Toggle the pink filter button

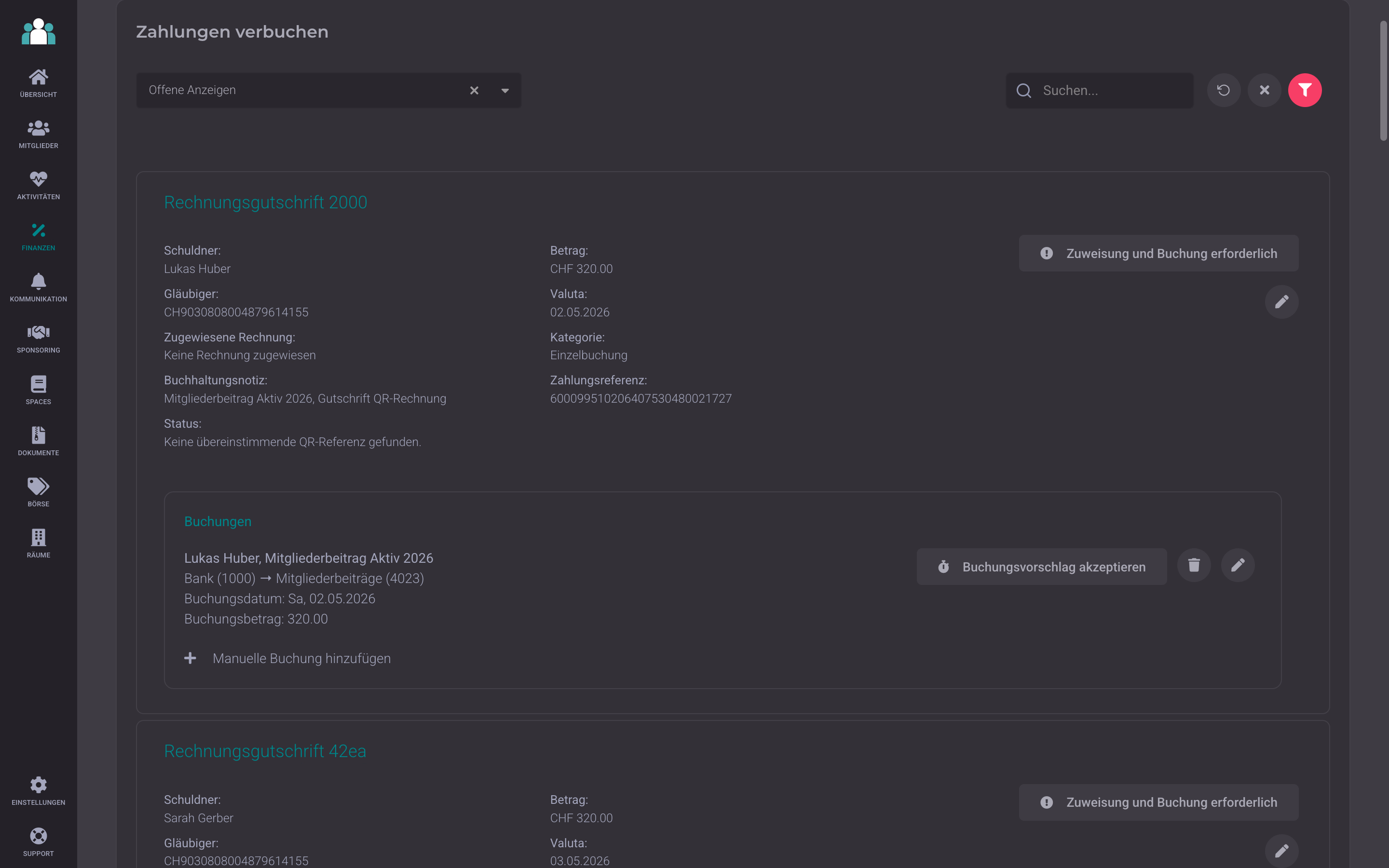(1305, 90)
